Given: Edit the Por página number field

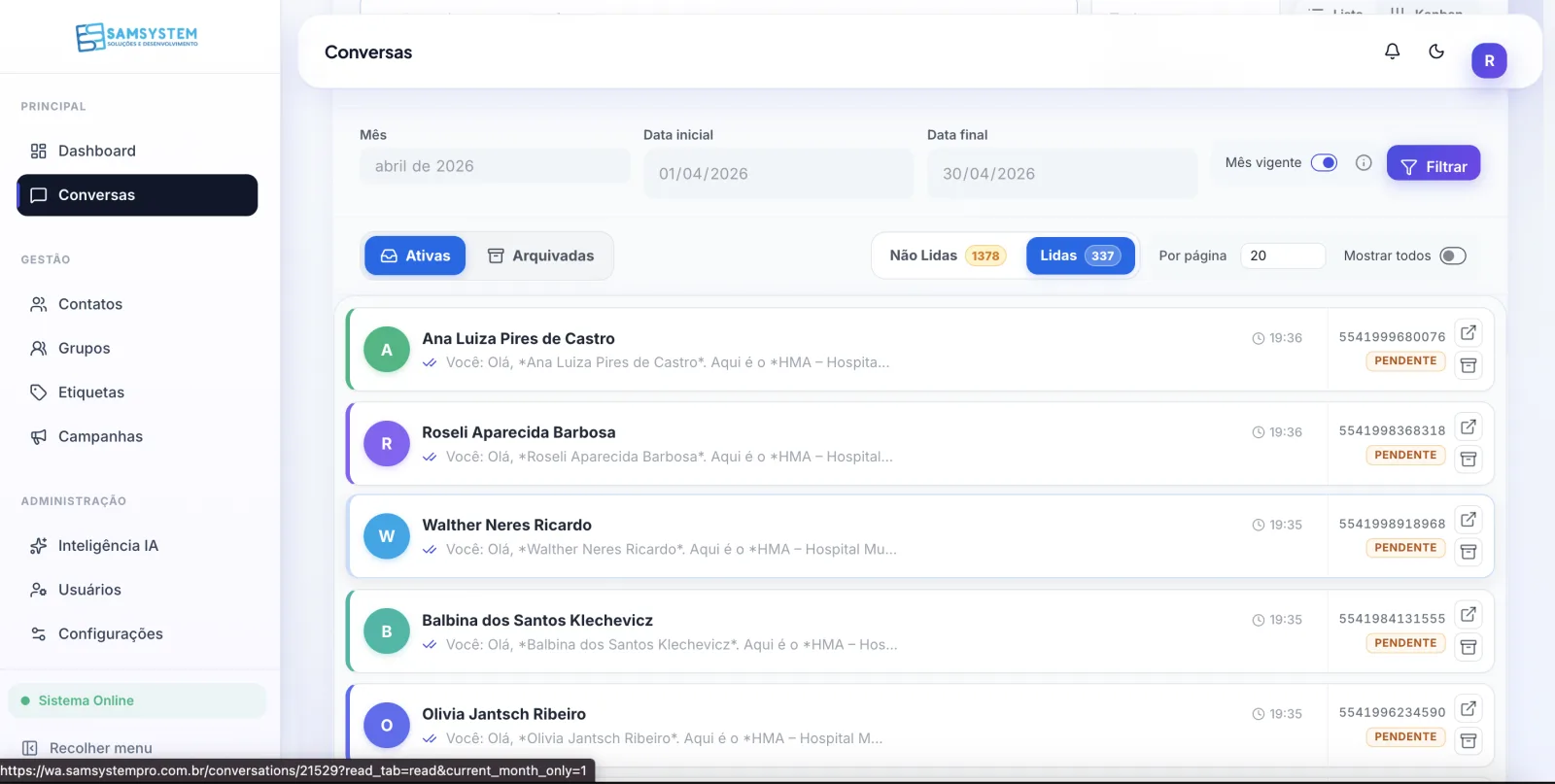Looking at the screenshot, I should 1283,256.
